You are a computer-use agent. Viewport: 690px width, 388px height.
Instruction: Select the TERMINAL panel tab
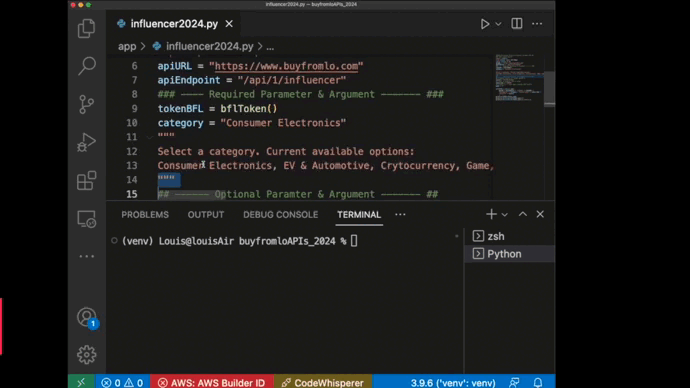pyautogui.click(x=359, y=215)
